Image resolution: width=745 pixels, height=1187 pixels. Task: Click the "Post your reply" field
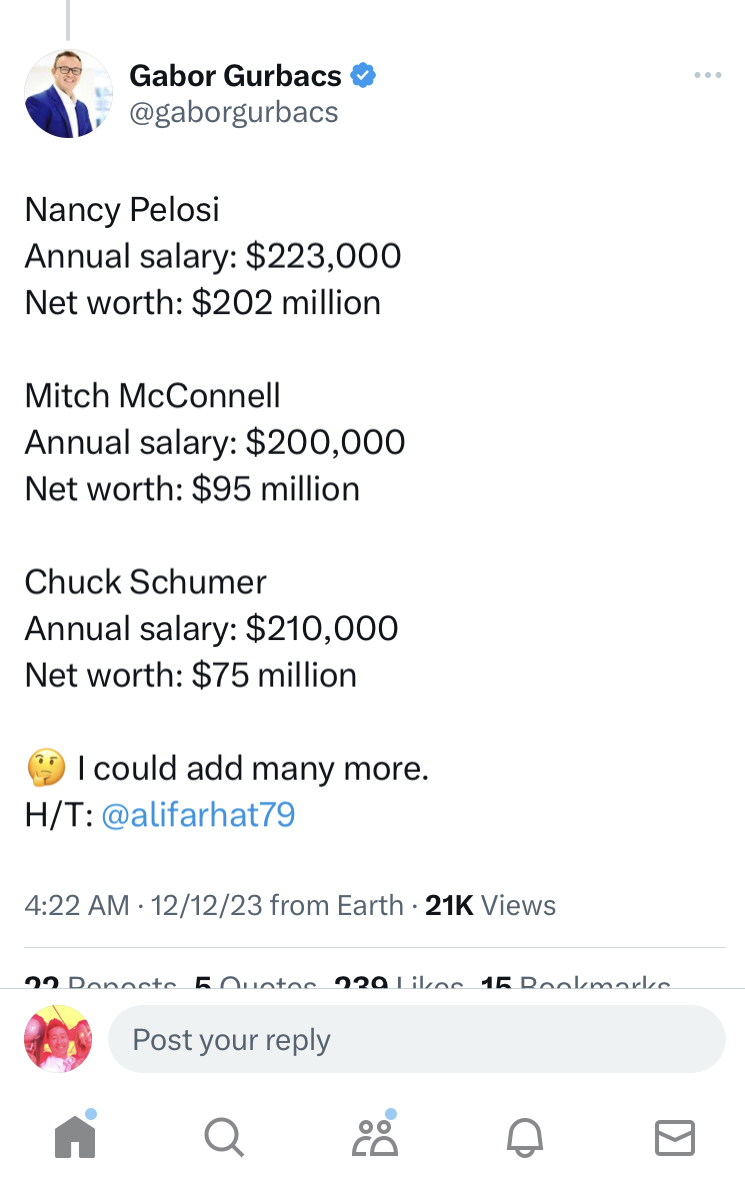[x=415, y=1039]
